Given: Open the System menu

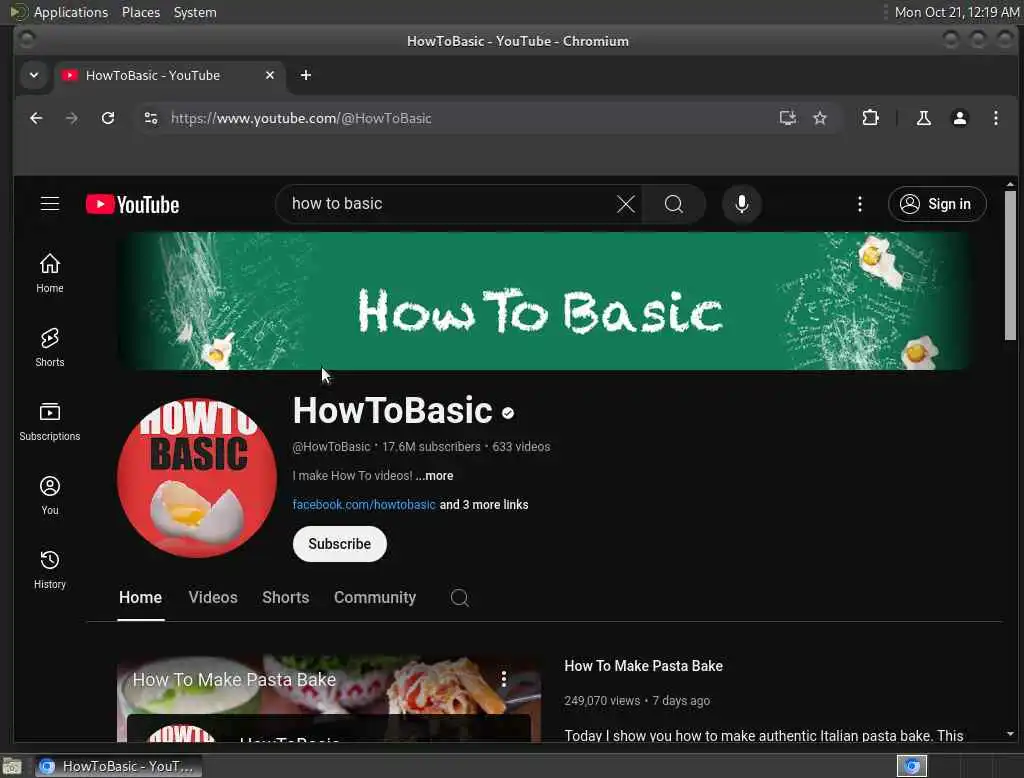Looking at the screenshot, I should (x=195, y=12).
